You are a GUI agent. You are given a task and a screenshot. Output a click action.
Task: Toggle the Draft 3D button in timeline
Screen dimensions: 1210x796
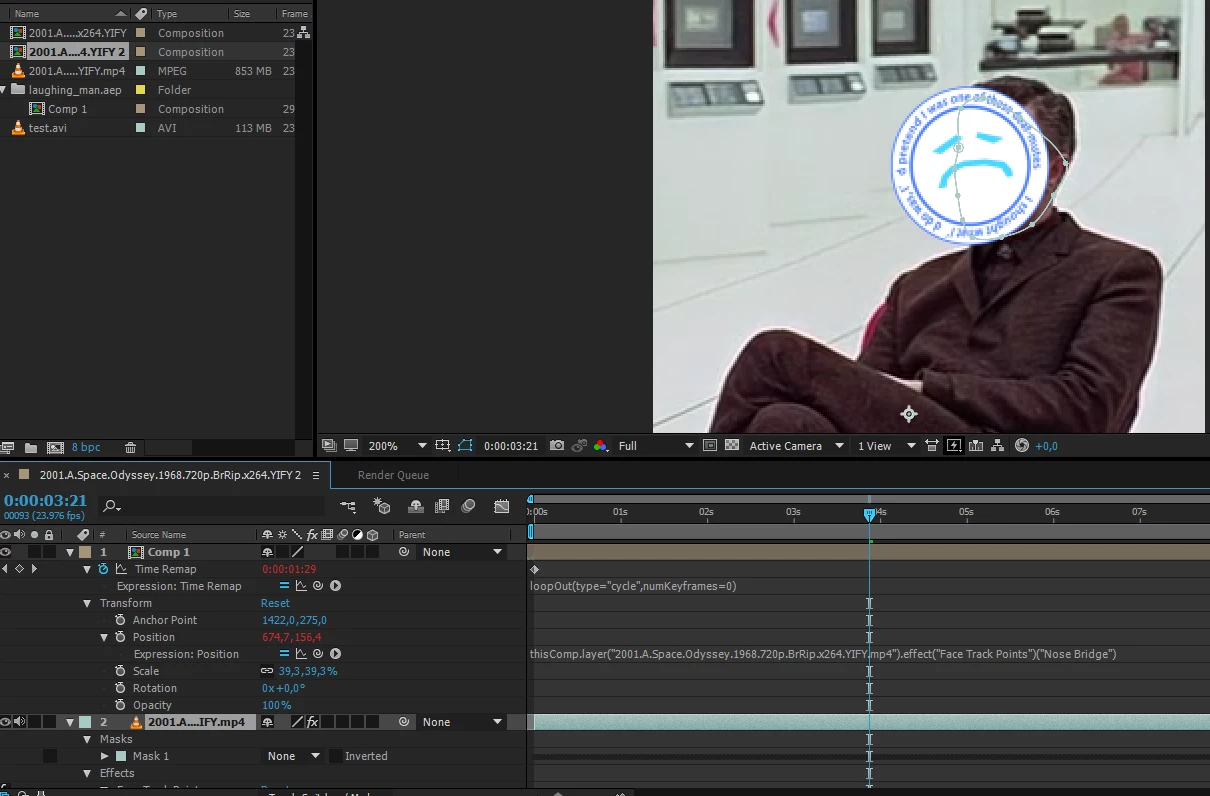[381, 506]
